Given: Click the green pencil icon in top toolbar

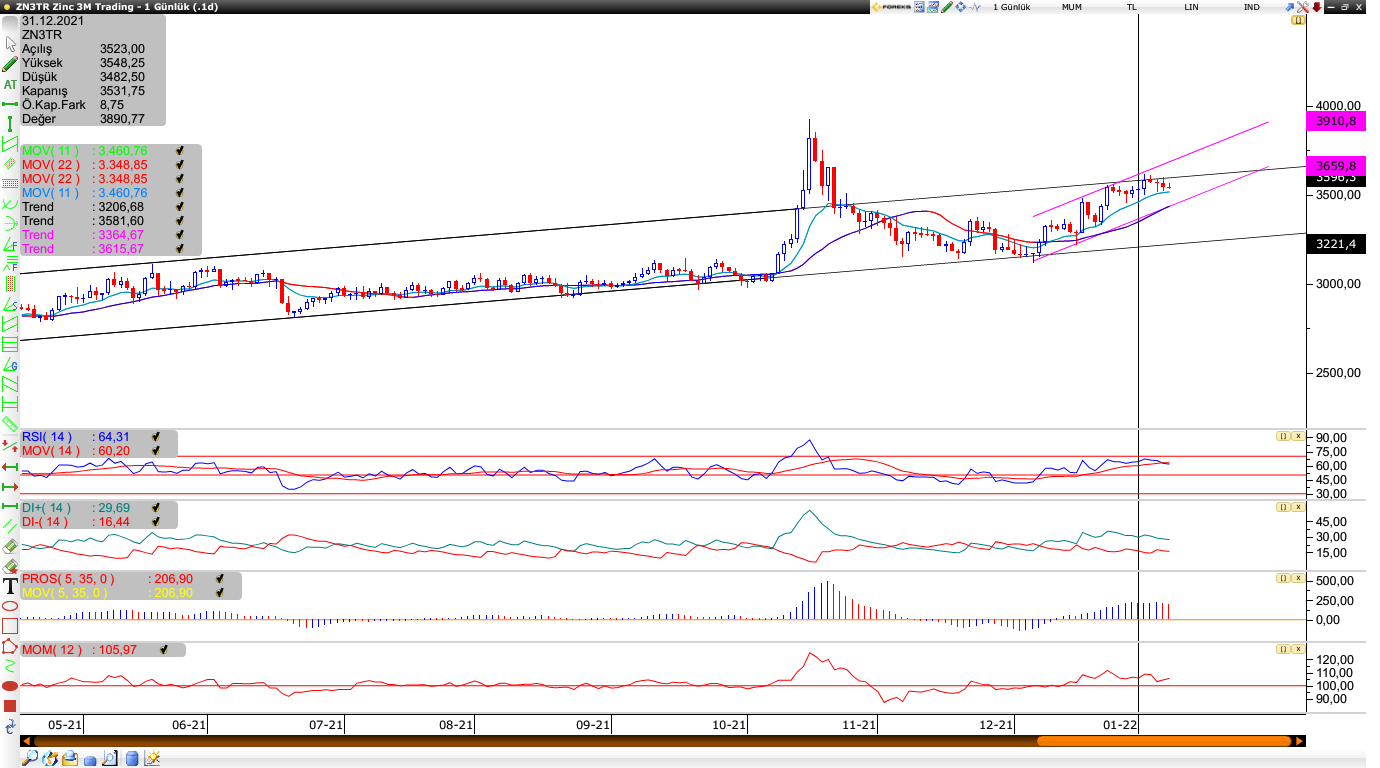Looking at the screenshot, I should click(946, 7).
